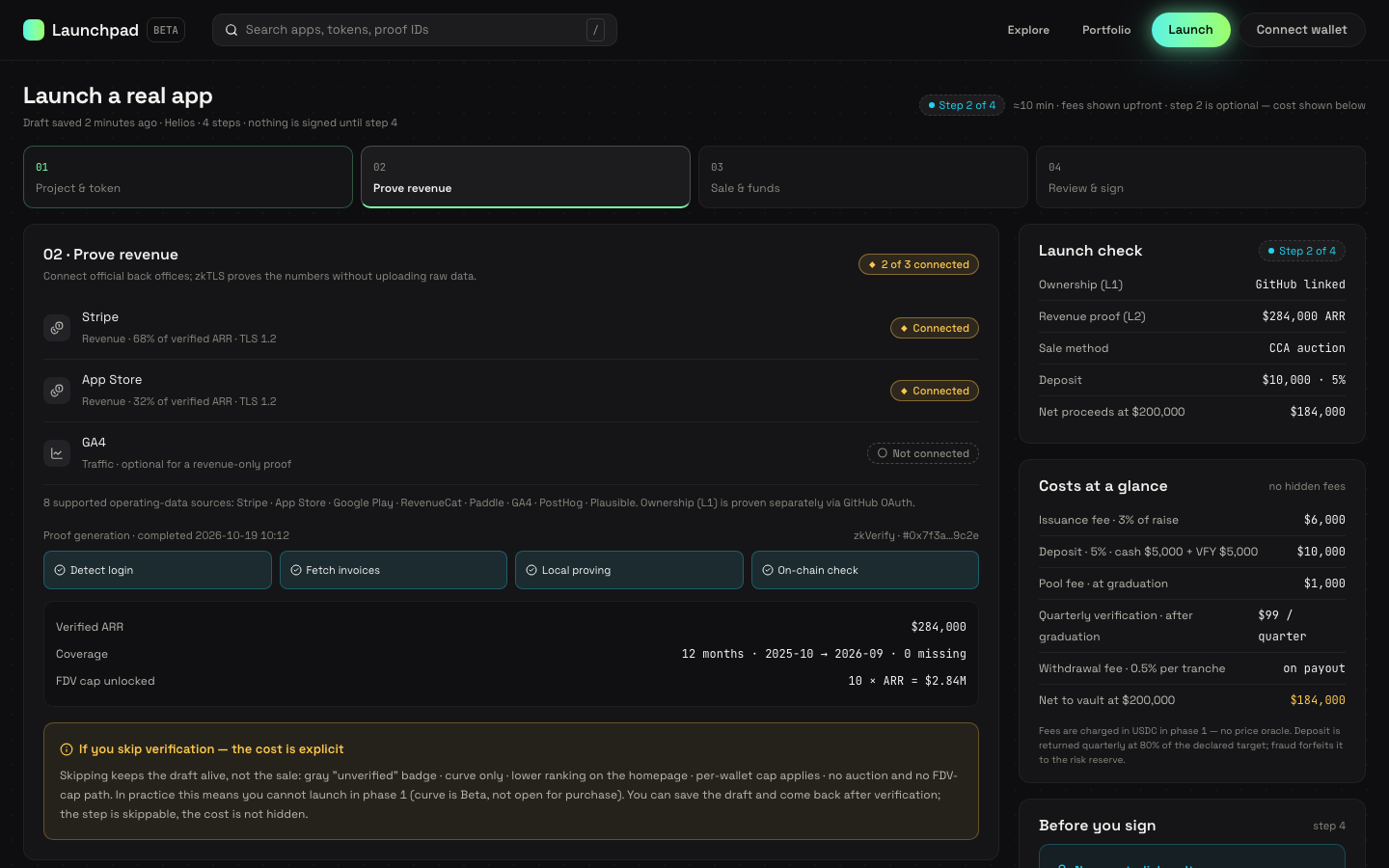Click the Fetch invoices checkmark icon
The width and height of the screenshot is (1389, 868).
[x=296, y=570]
